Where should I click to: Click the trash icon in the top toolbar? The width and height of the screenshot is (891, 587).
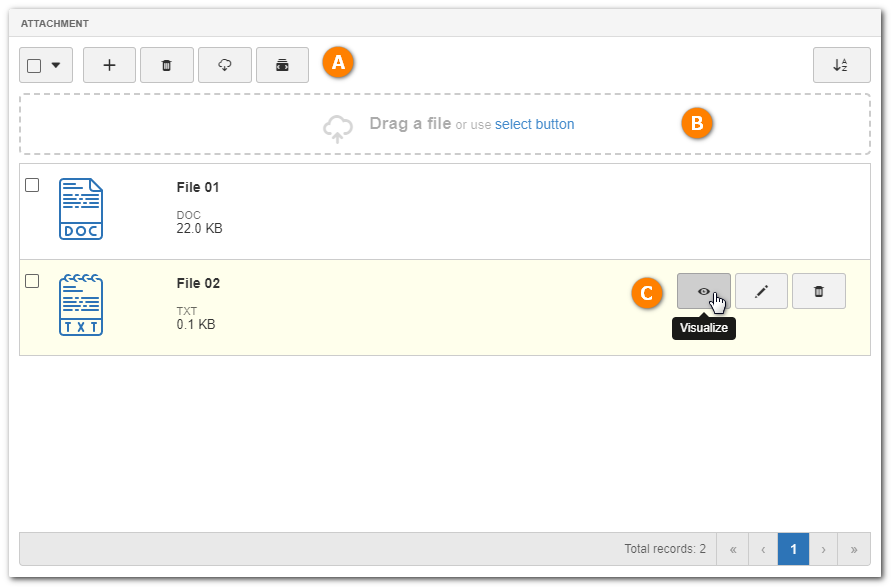coord(166,65)
